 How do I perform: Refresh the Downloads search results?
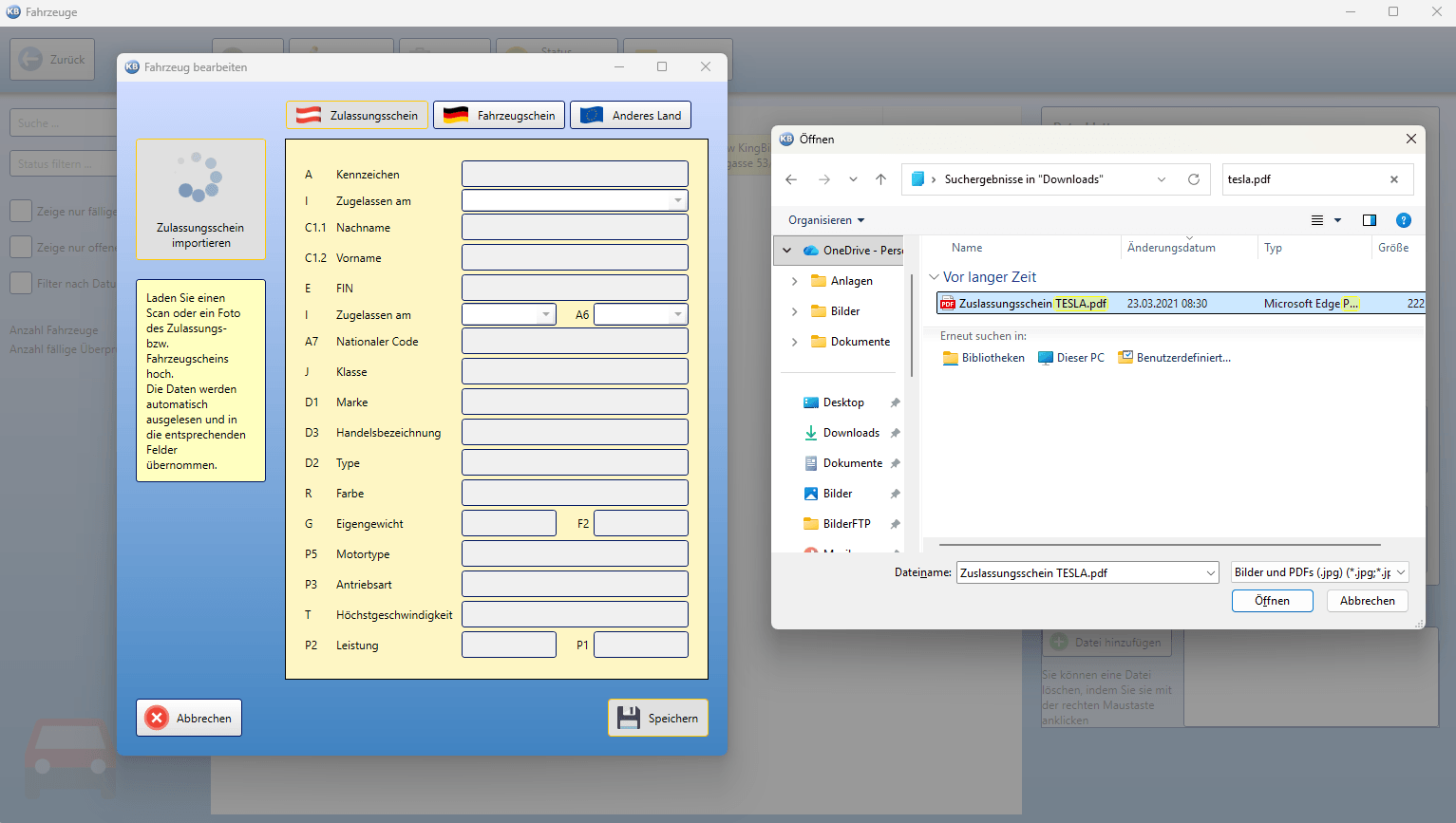tap(1194, 179)
